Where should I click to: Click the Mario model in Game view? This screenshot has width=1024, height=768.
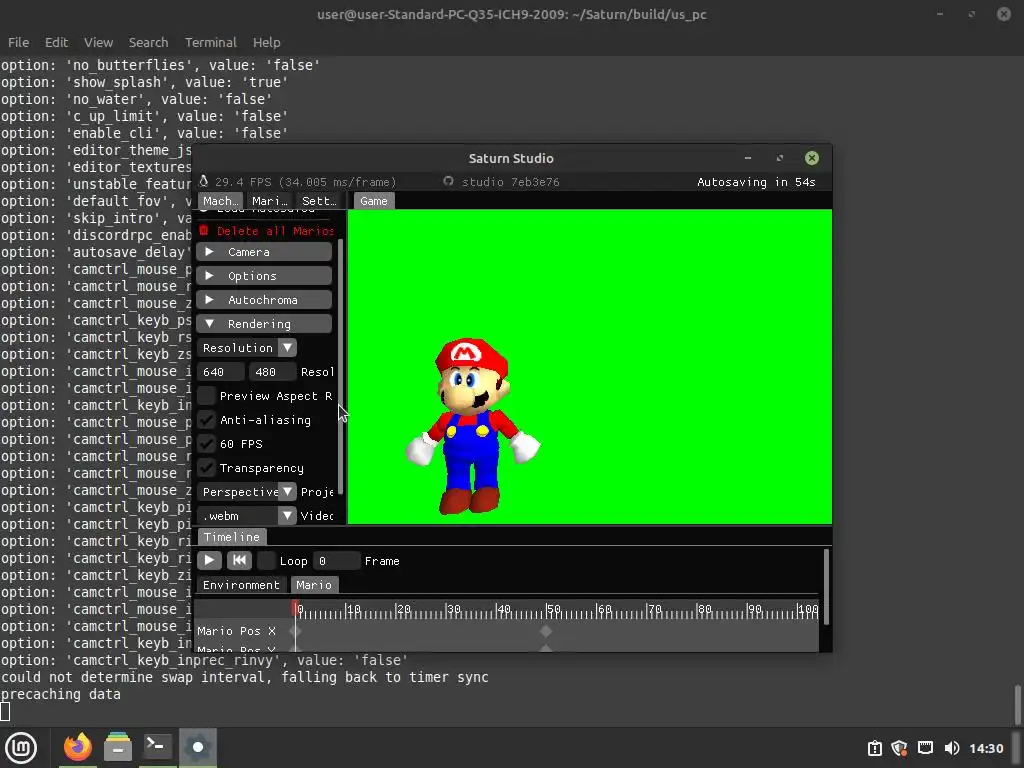(473, 426)
